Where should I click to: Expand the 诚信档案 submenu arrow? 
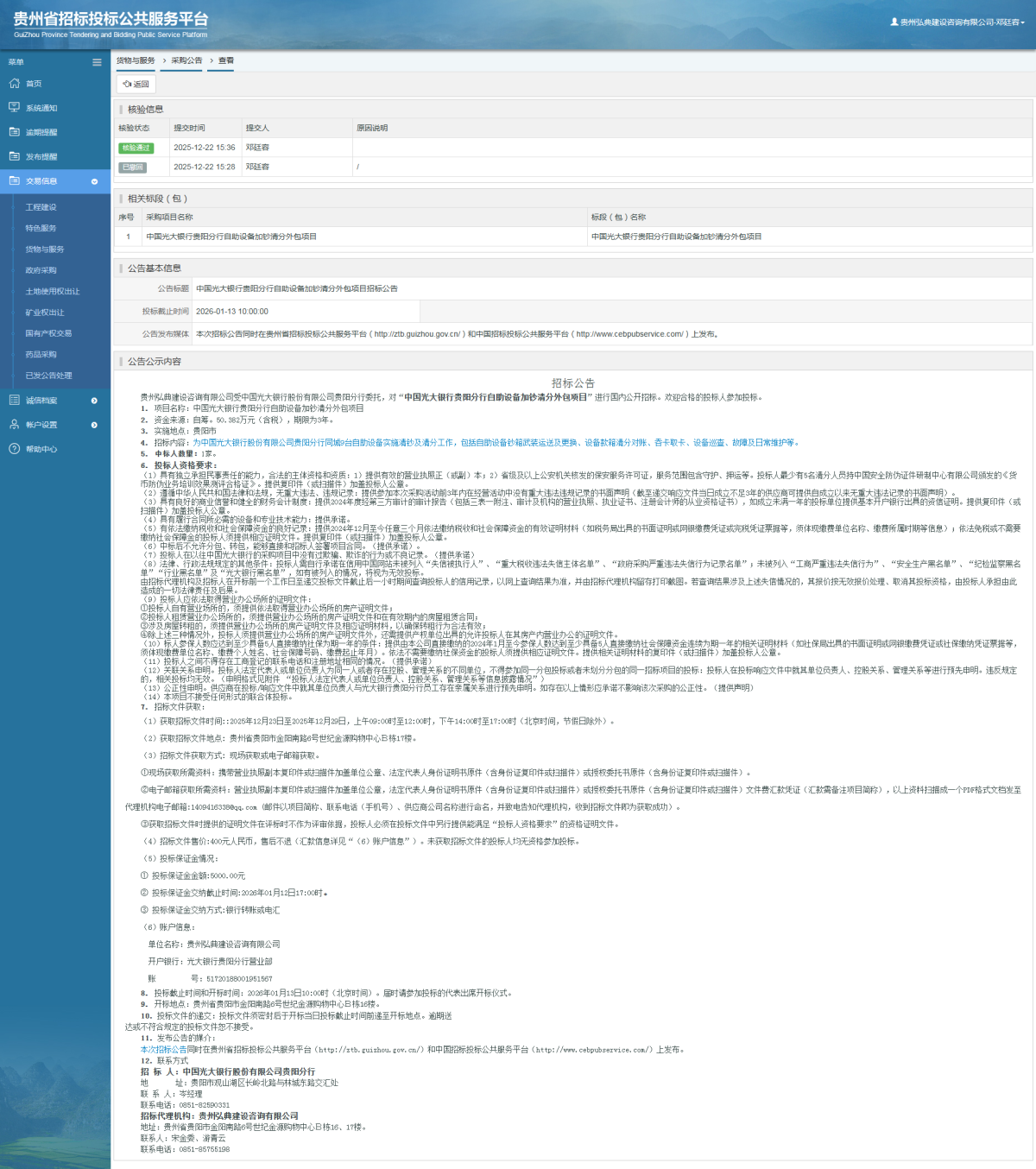pyautogui.click(x=94, y=401)
